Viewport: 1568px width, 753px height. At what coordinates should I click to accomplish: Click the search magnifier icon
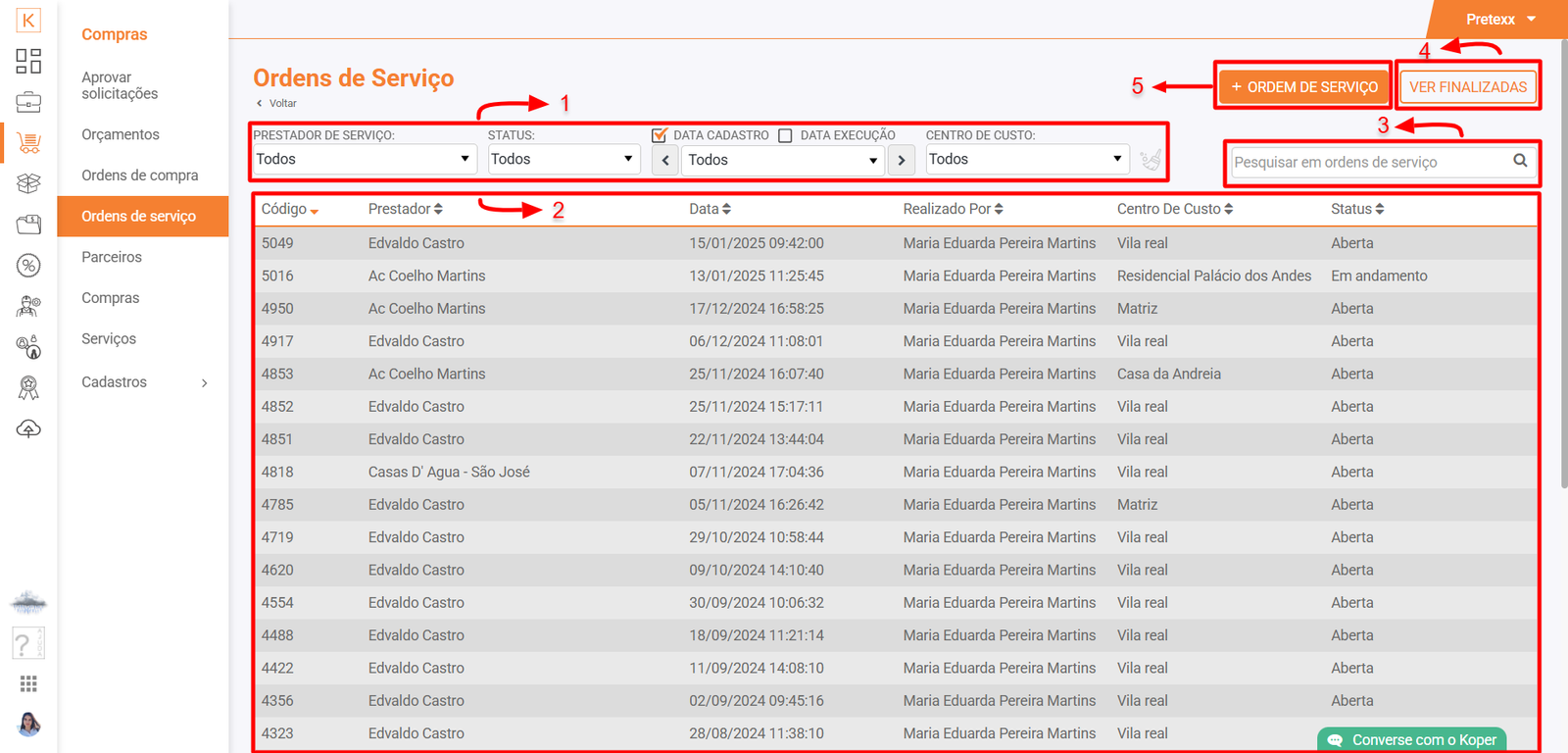pos(1519,161)
